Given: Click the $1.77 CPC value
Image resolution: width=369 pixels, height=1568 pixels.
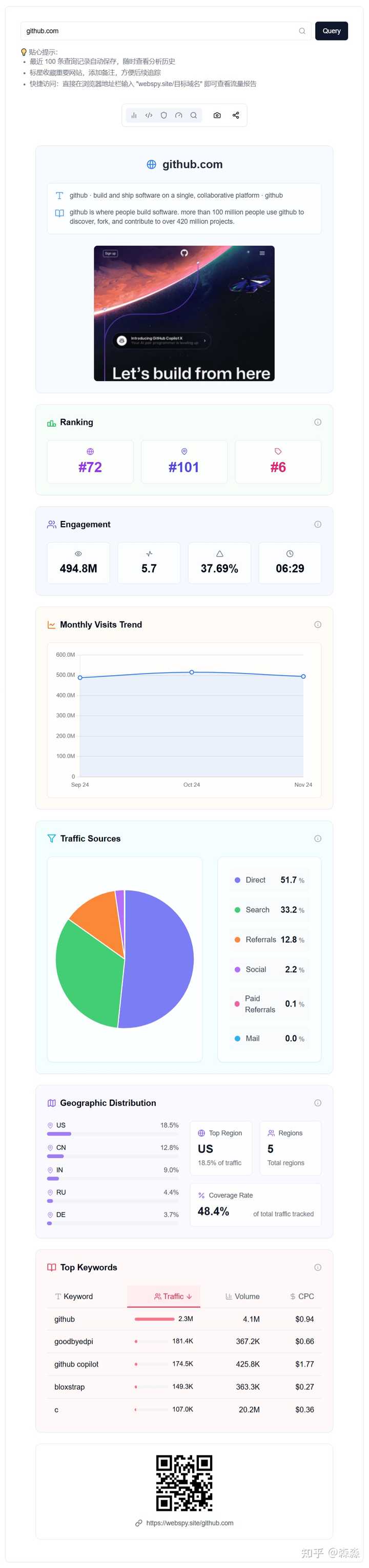Looking at the screenshot, I should [x=304, y=1365].
